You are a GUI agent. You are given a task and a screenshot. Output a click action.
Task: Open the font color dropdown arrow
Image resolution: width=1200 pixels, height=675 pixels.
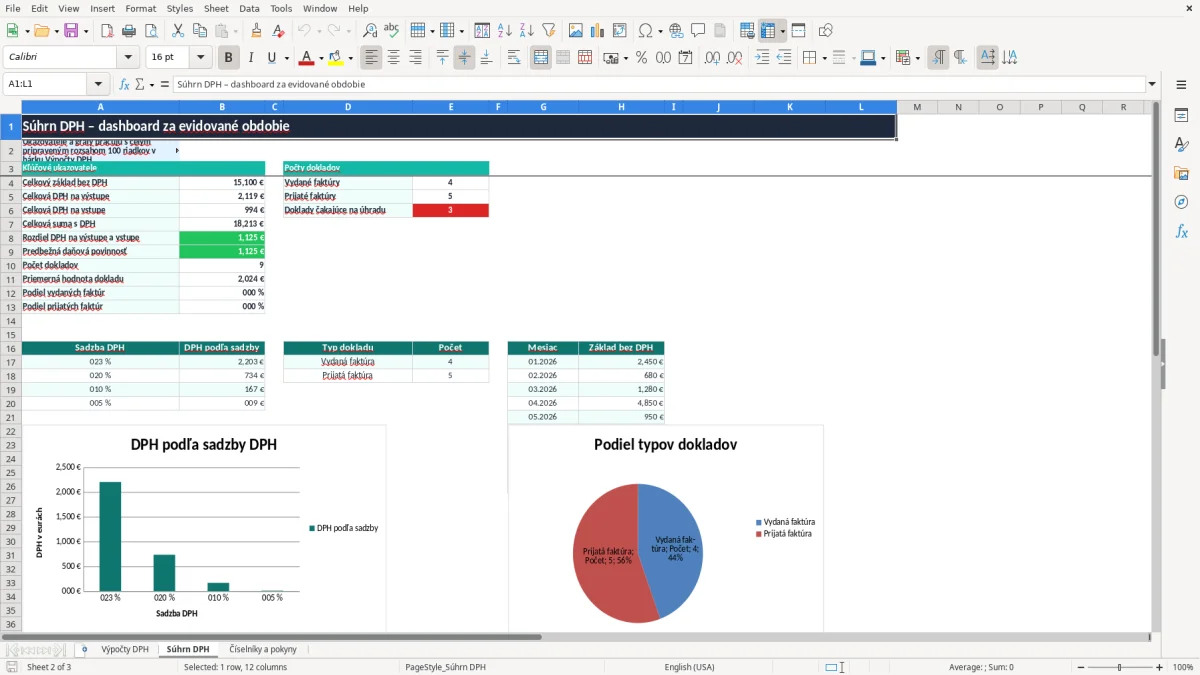321,58
